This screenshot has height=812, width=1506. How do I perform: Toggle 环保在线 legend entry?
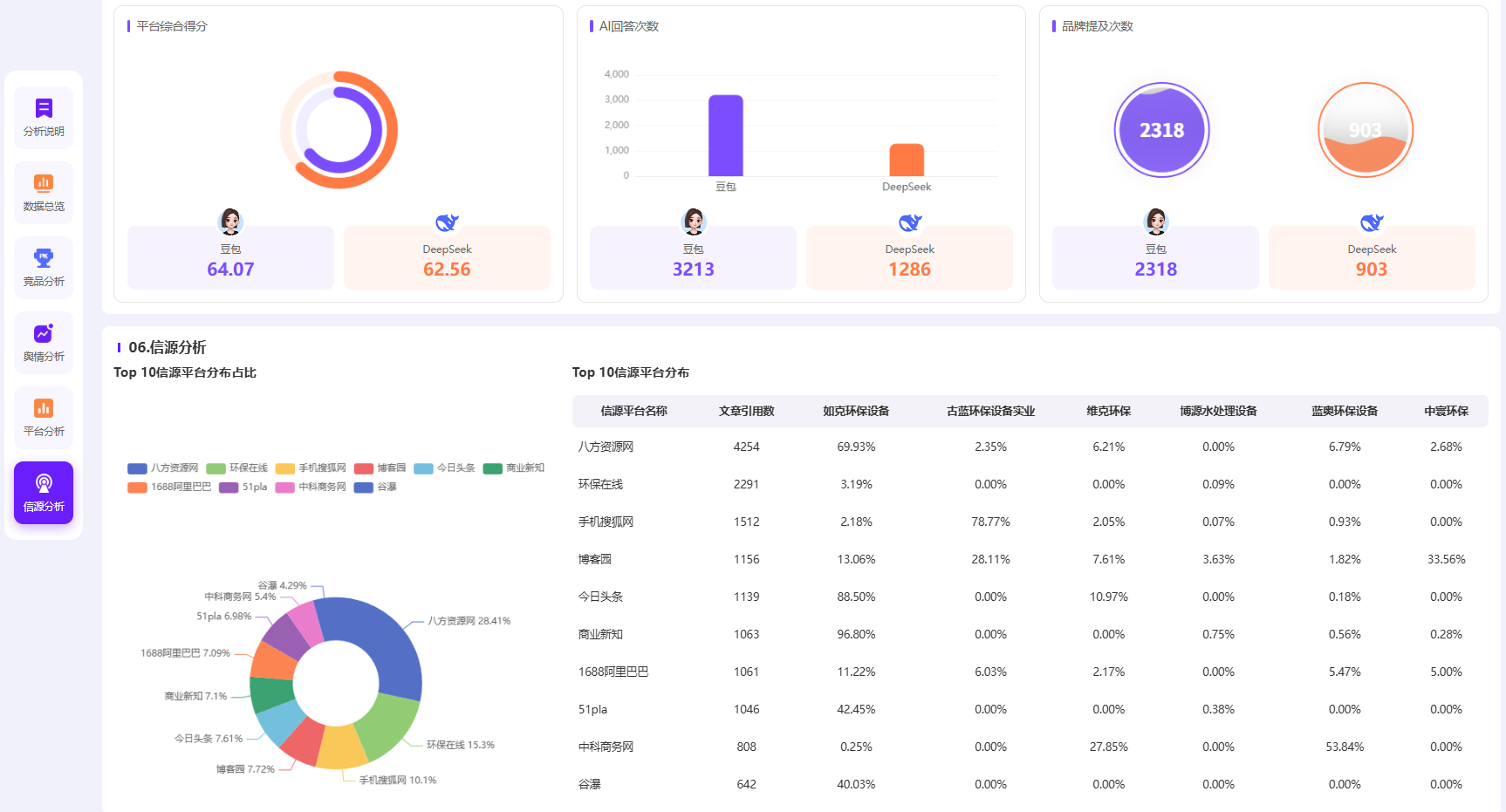pos(237,468)
